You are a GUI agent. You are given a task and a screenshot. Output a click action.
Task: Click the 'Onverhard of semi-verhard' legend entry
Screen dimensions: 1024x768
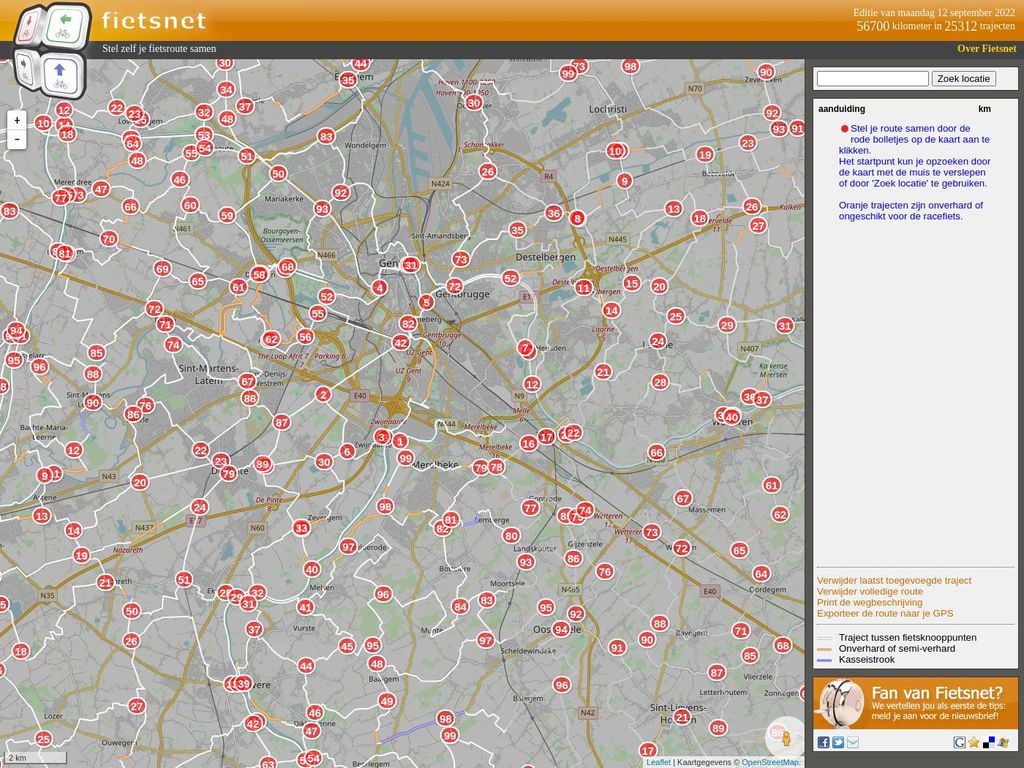897,648
